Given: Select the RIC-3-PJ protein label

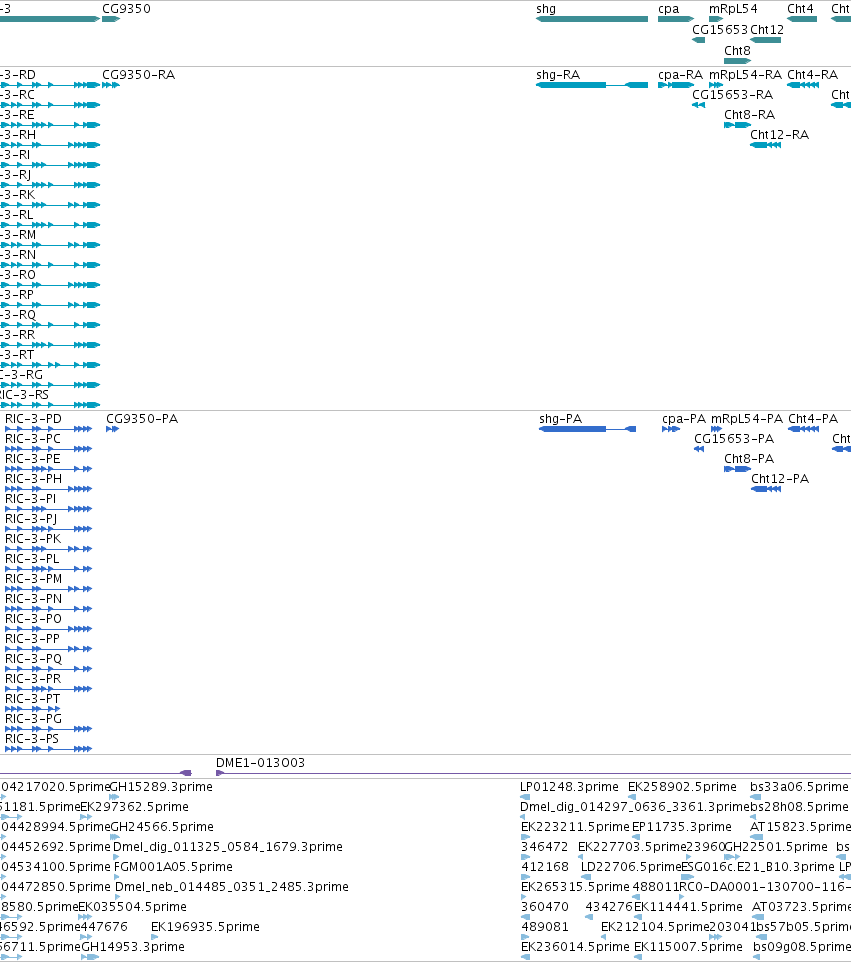Looking at the screenshot, I should click(31, 518).
